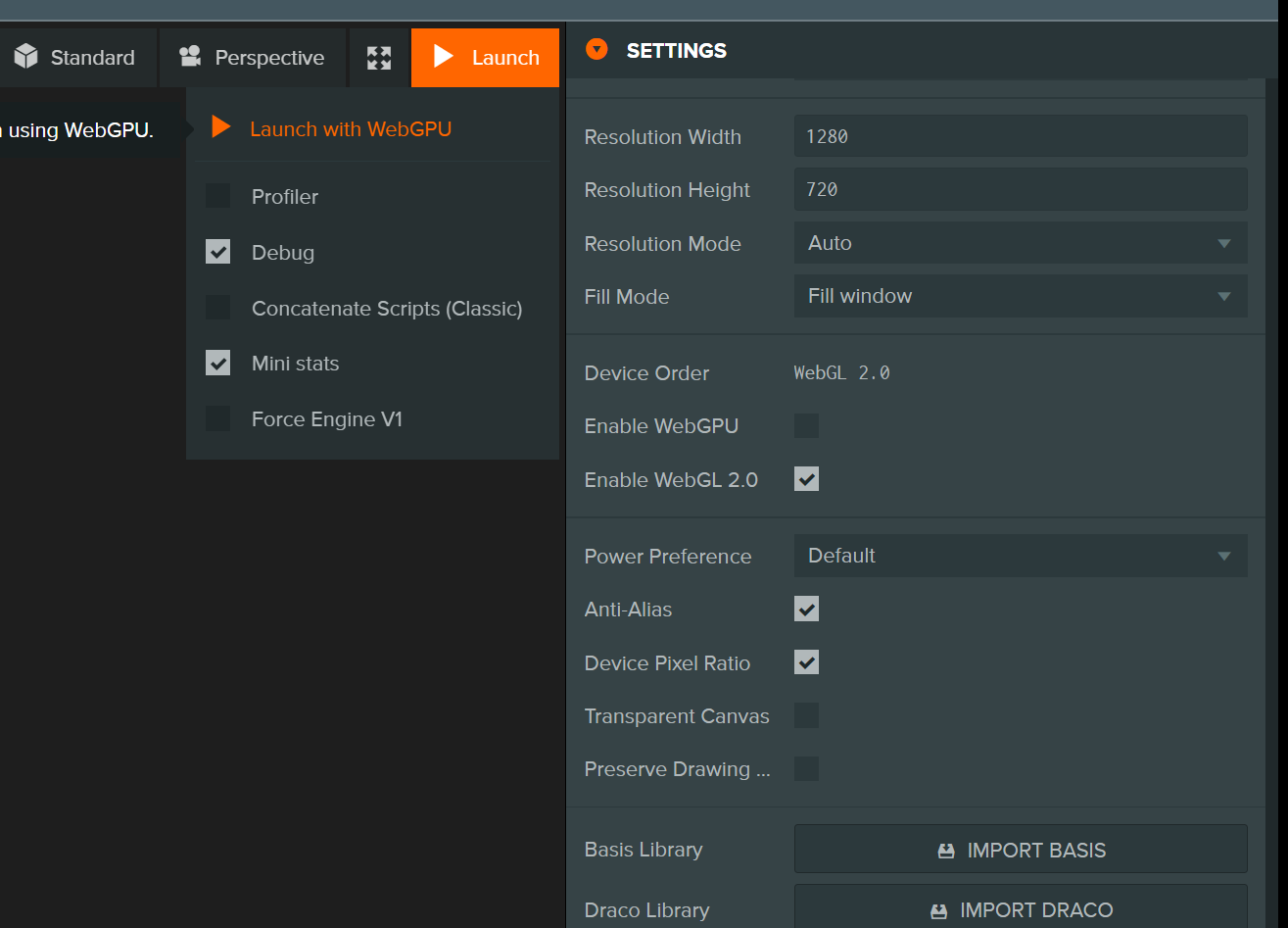Image resolution: width=1288 pixels, height=928 pixels.
Task: Disable the Anti-Alias checkbox
Action: [806, 609]
